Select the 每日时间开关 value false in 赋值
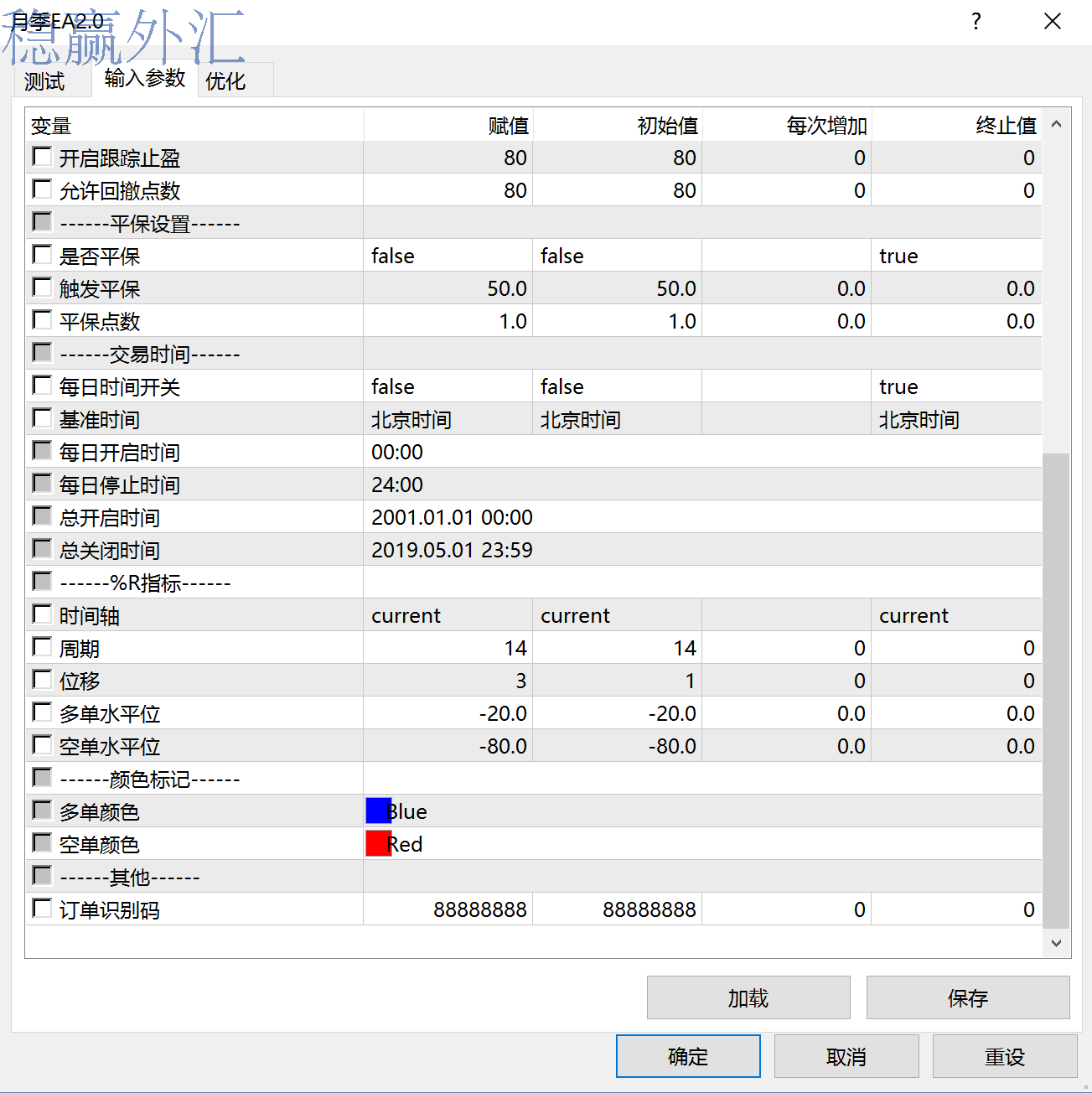The image size is (1092, 1093). coord(448,386)
